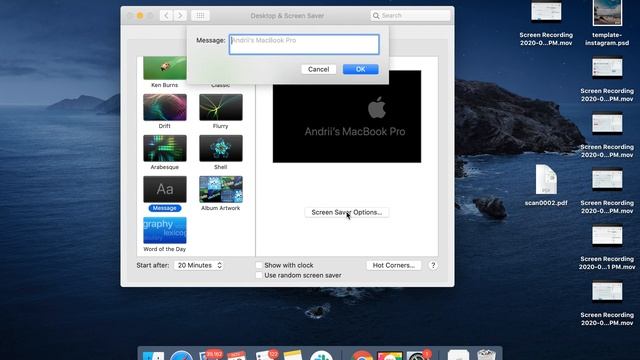Screen dimensions: 640x360
Task: Open Hot Corners... settings
Action: pyautogui.click(x=393, y=265)
